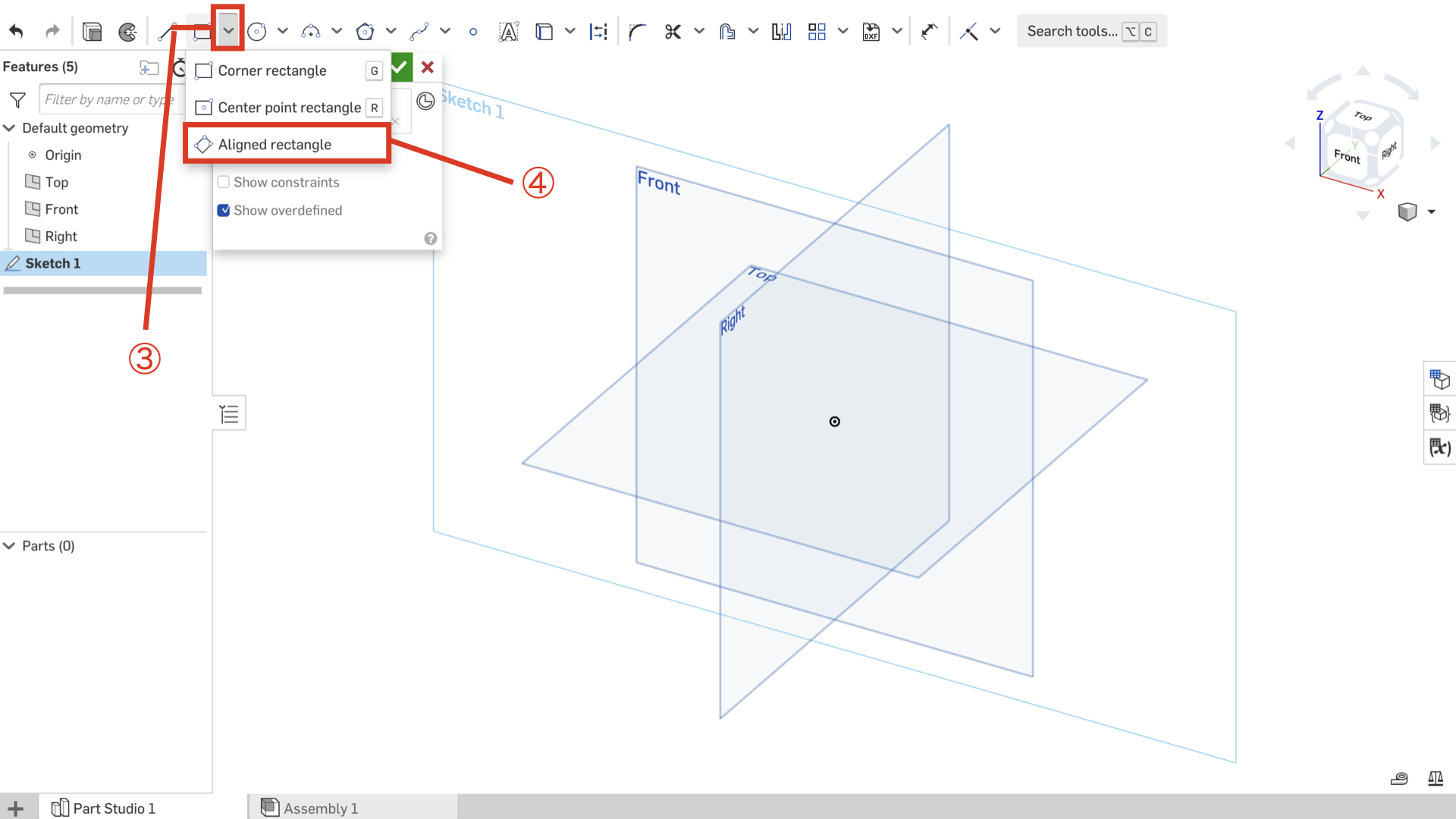Image resolution: width=1456 pixels, height=819 pixels.
Task: Click the progress spinner next to the sketch dialog
Action: [425, 101]
